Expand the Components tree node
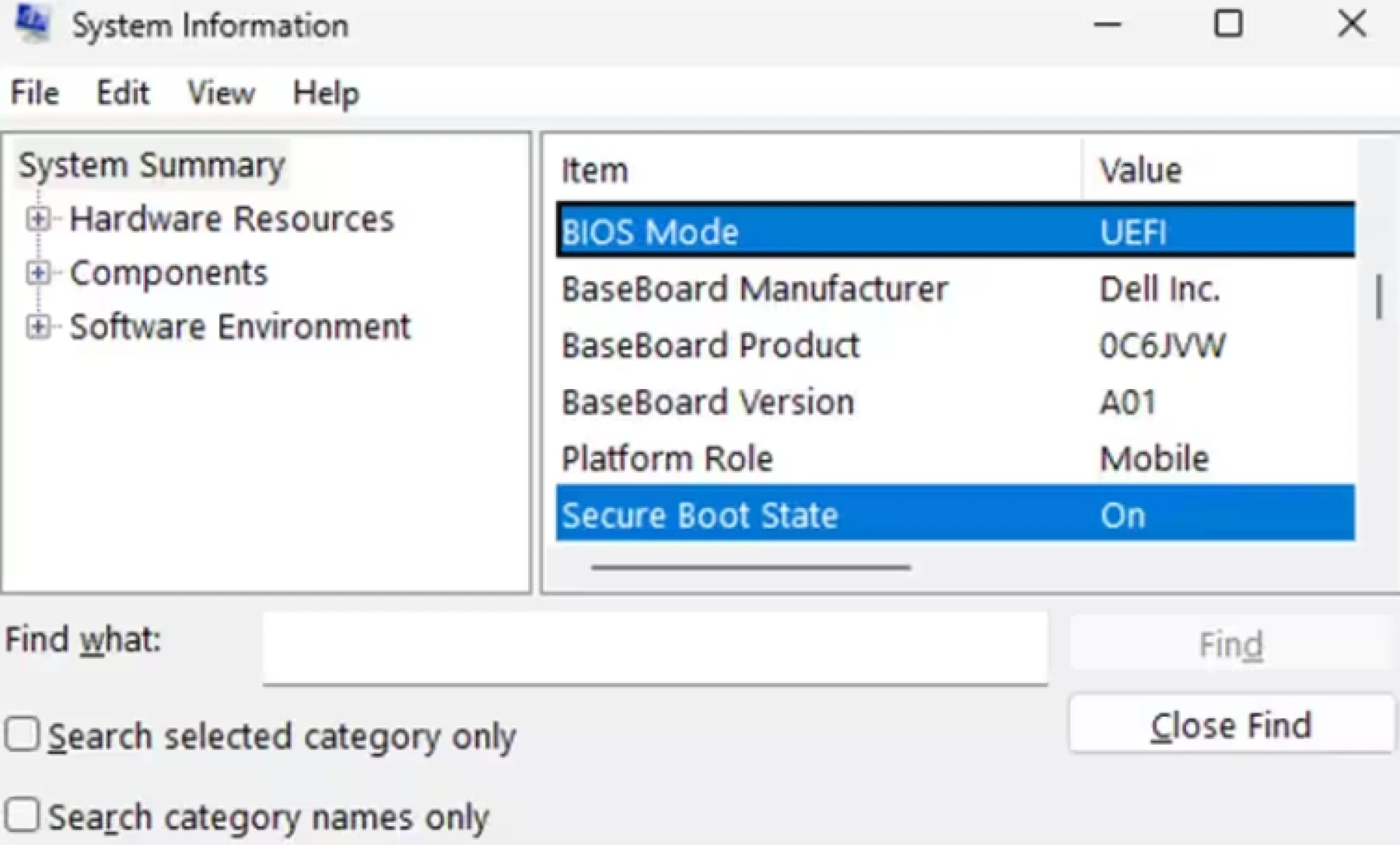1400x845 pixels. (37, 272)
